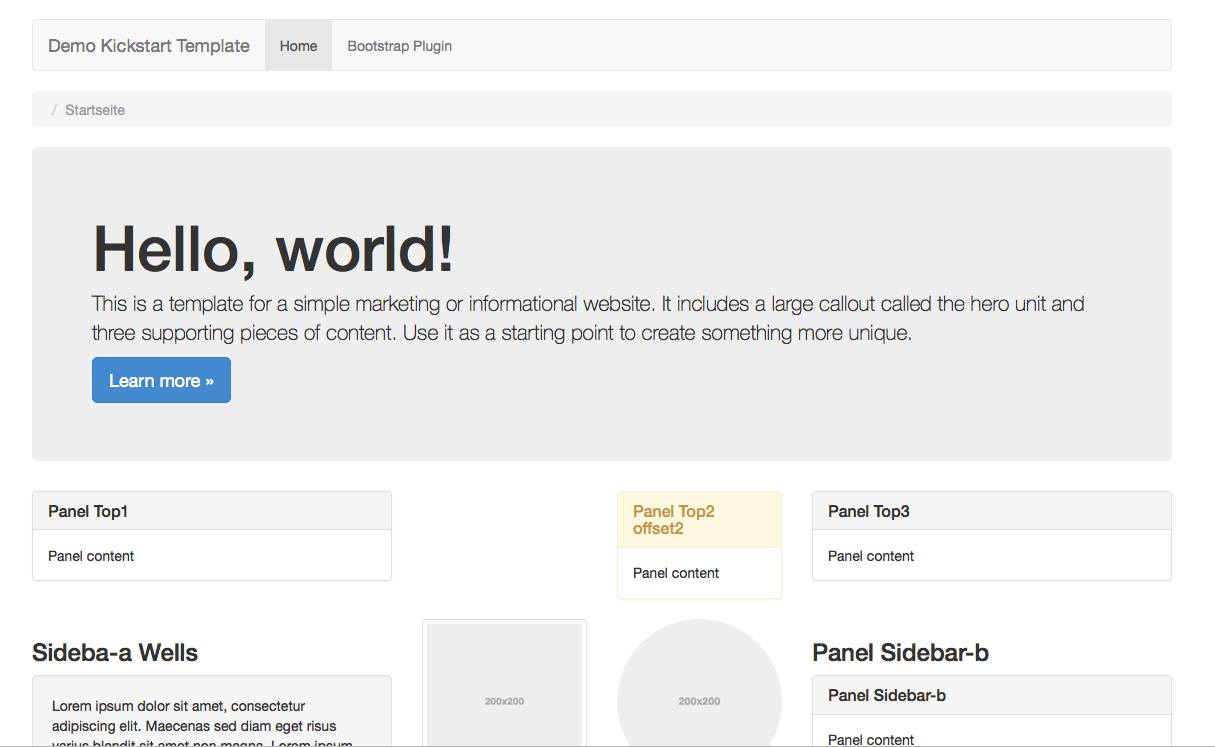
Task: Select the yellow Panel Top2 offset2 header
Action: pyautogui.click(x=698, y=520)
